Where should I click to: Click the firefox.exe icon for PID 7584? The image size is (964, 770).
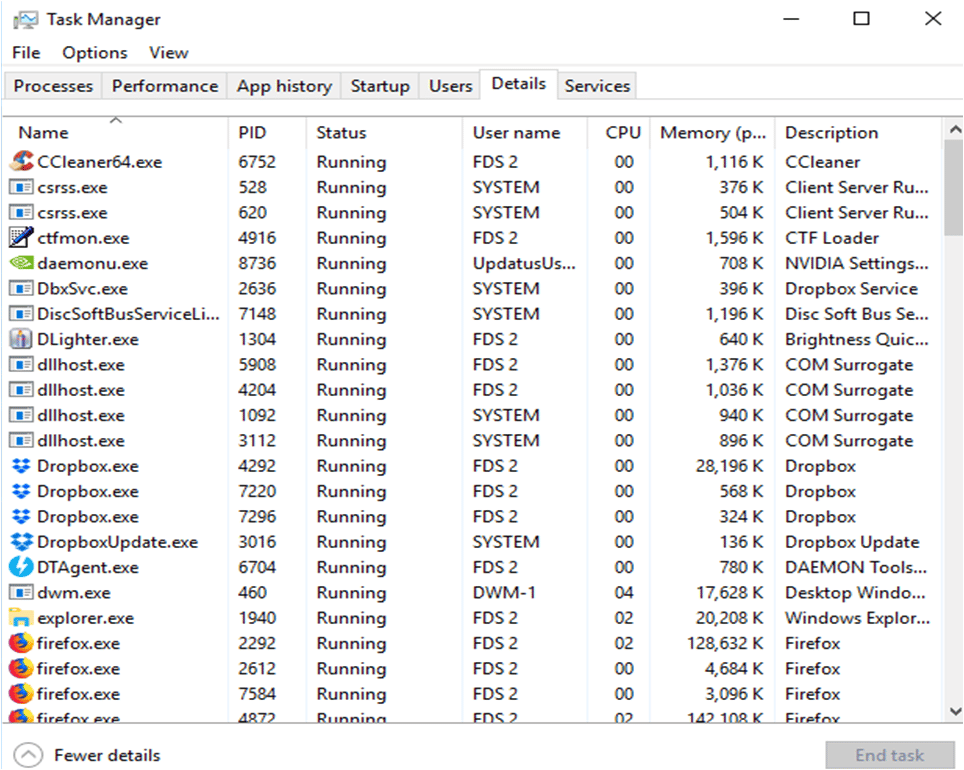pos(22,694)
